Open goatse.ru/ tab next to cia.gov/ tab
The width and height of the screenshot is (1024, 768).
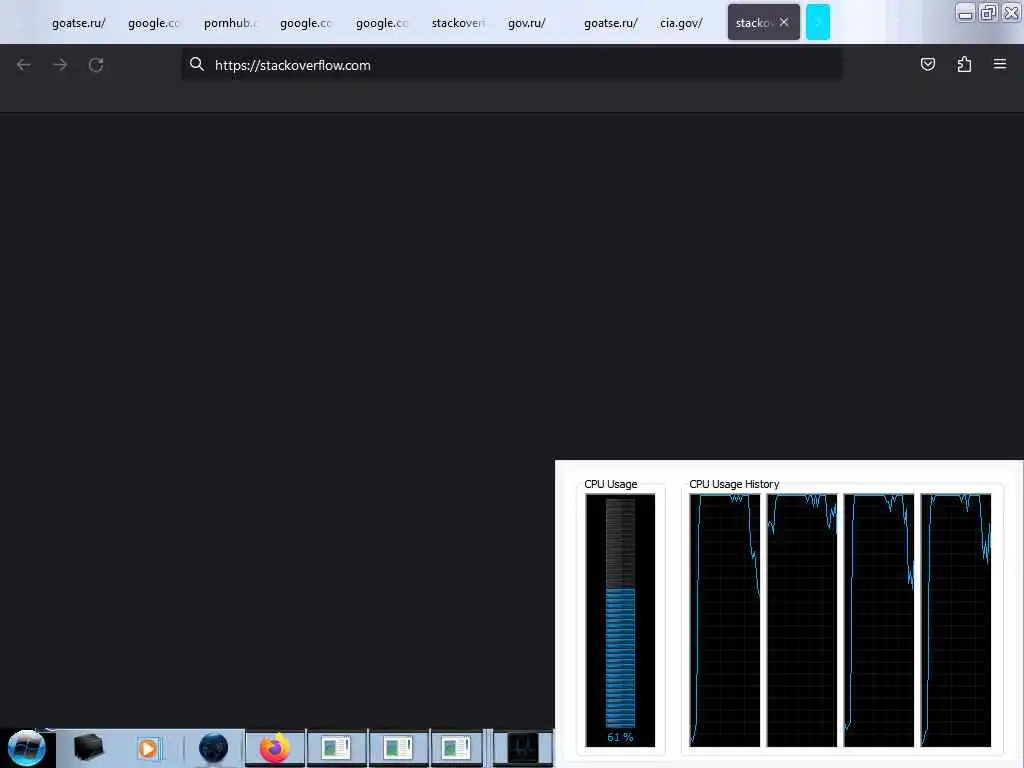click(x=611, y=23)
